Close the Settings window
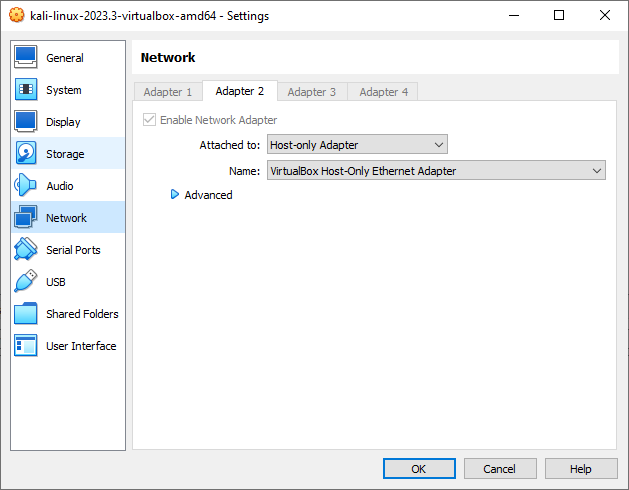Viewport: 629px width, 490px height. point(605,15)
